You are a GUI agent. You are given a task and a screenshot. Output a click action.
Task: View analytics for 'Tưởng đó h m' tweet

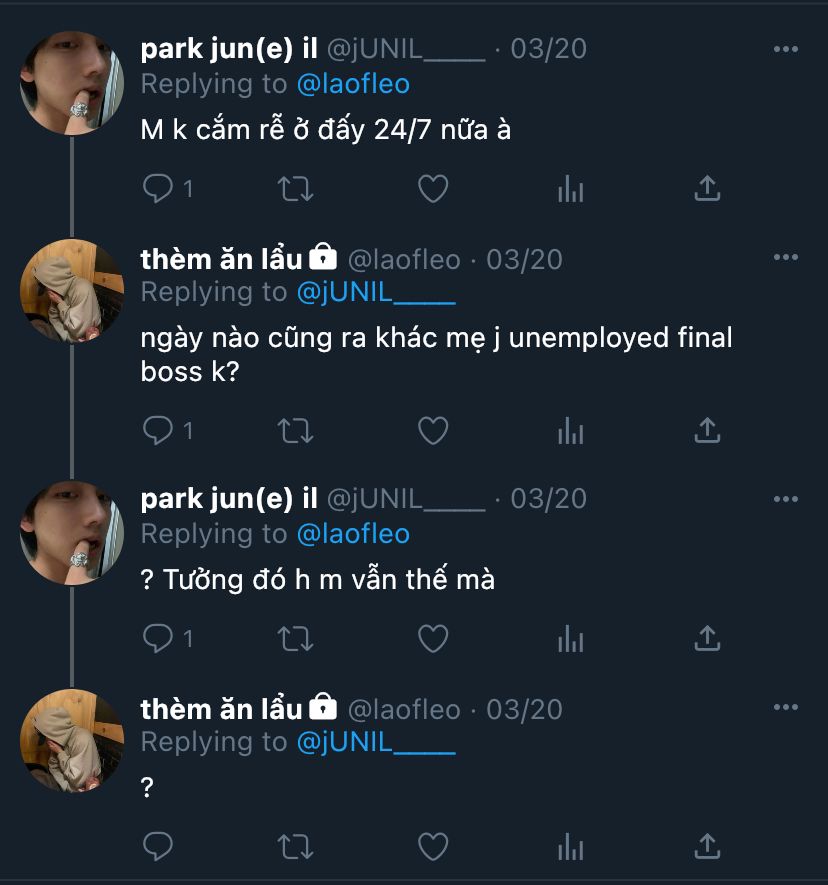pyautogui.click(x=570, y=637)
